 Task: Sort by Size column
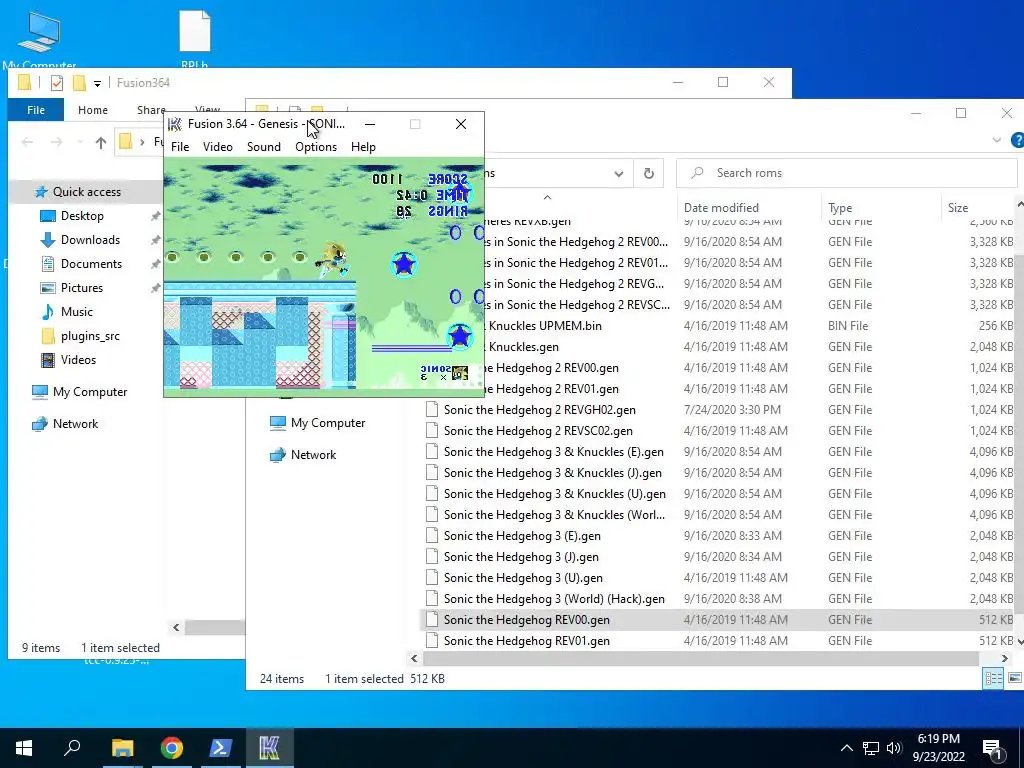point(958,208)
